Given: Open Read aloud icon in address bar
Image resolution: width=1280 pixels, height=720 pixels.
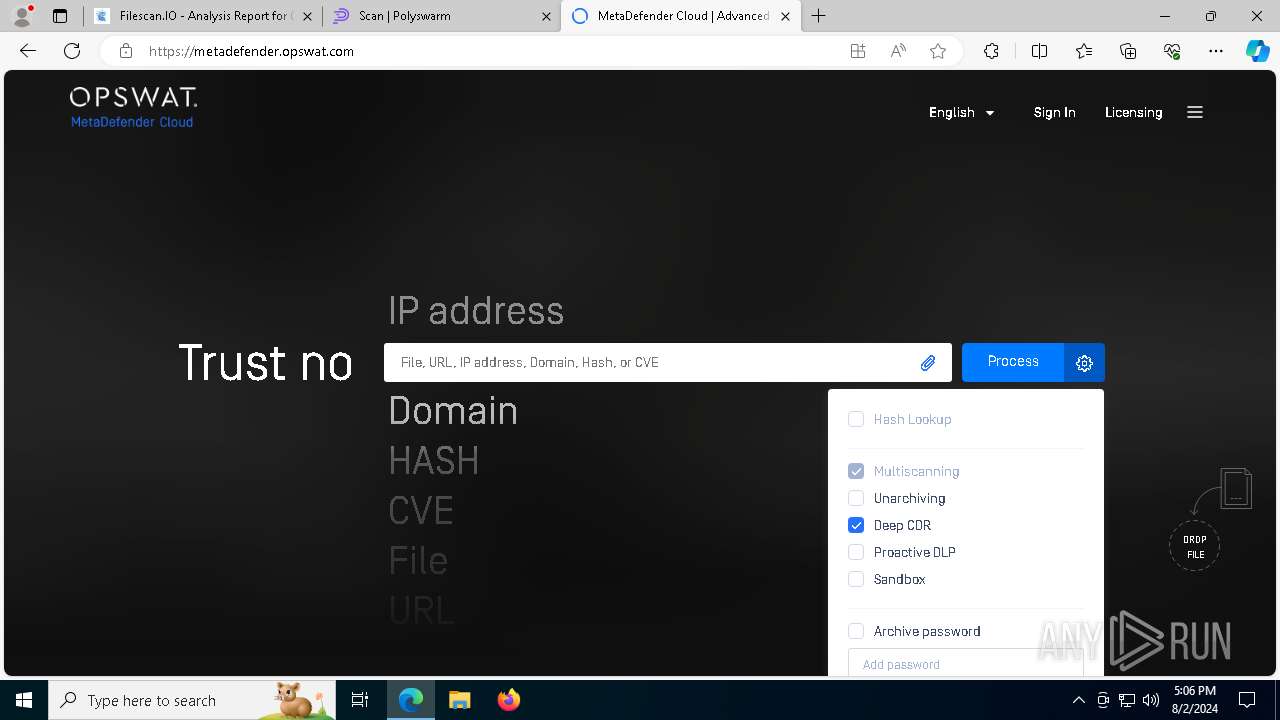Looking at the screenshot, I should click(x=898, y=51).
